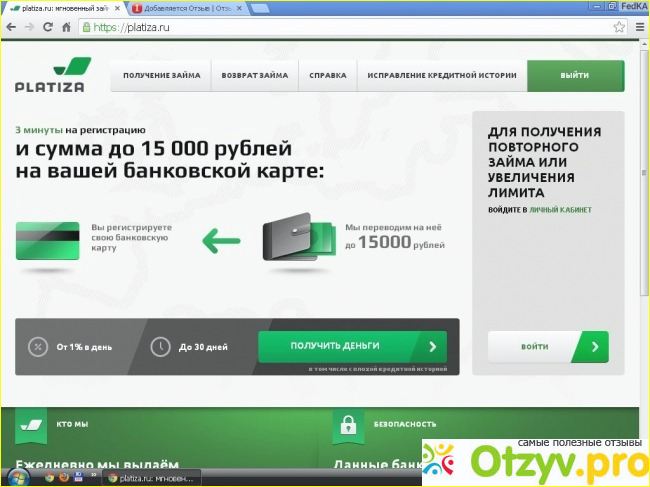
Task: Click the wallet with money image
Action: point(300,240)
